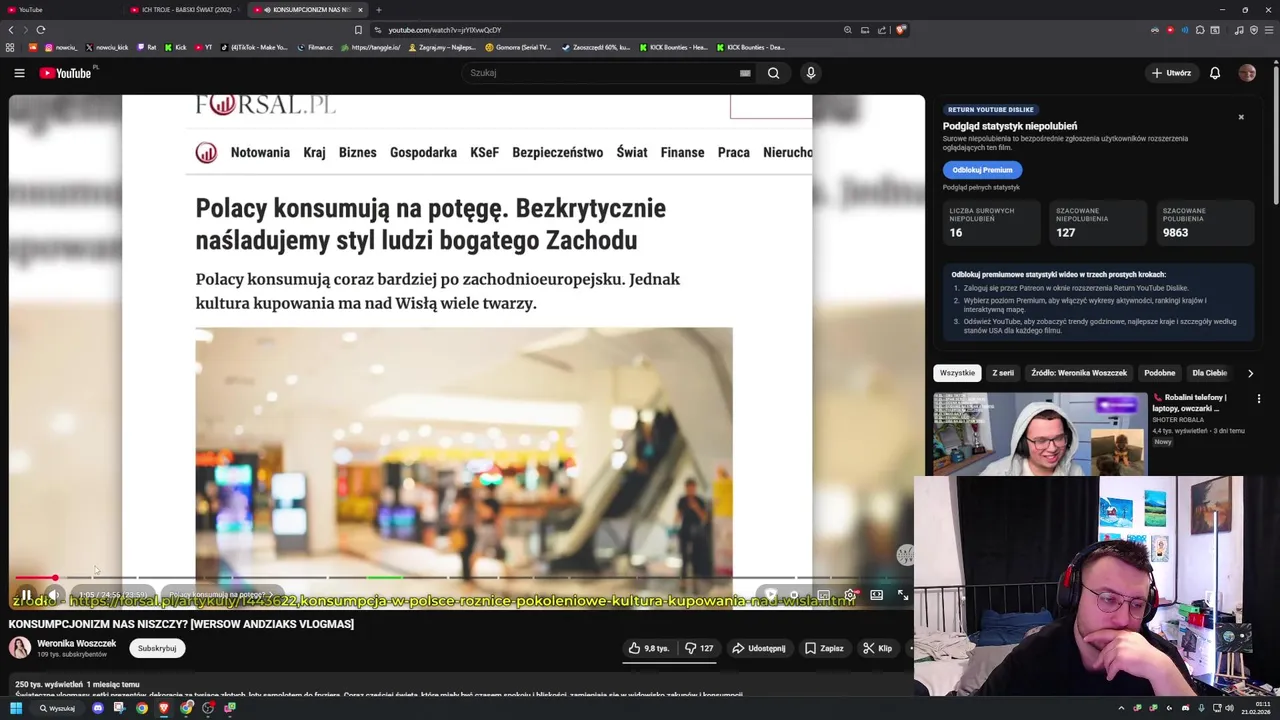This screenshot has height=720, width=1280.
Task: Click the browser address bar URL
Action: 445,30
